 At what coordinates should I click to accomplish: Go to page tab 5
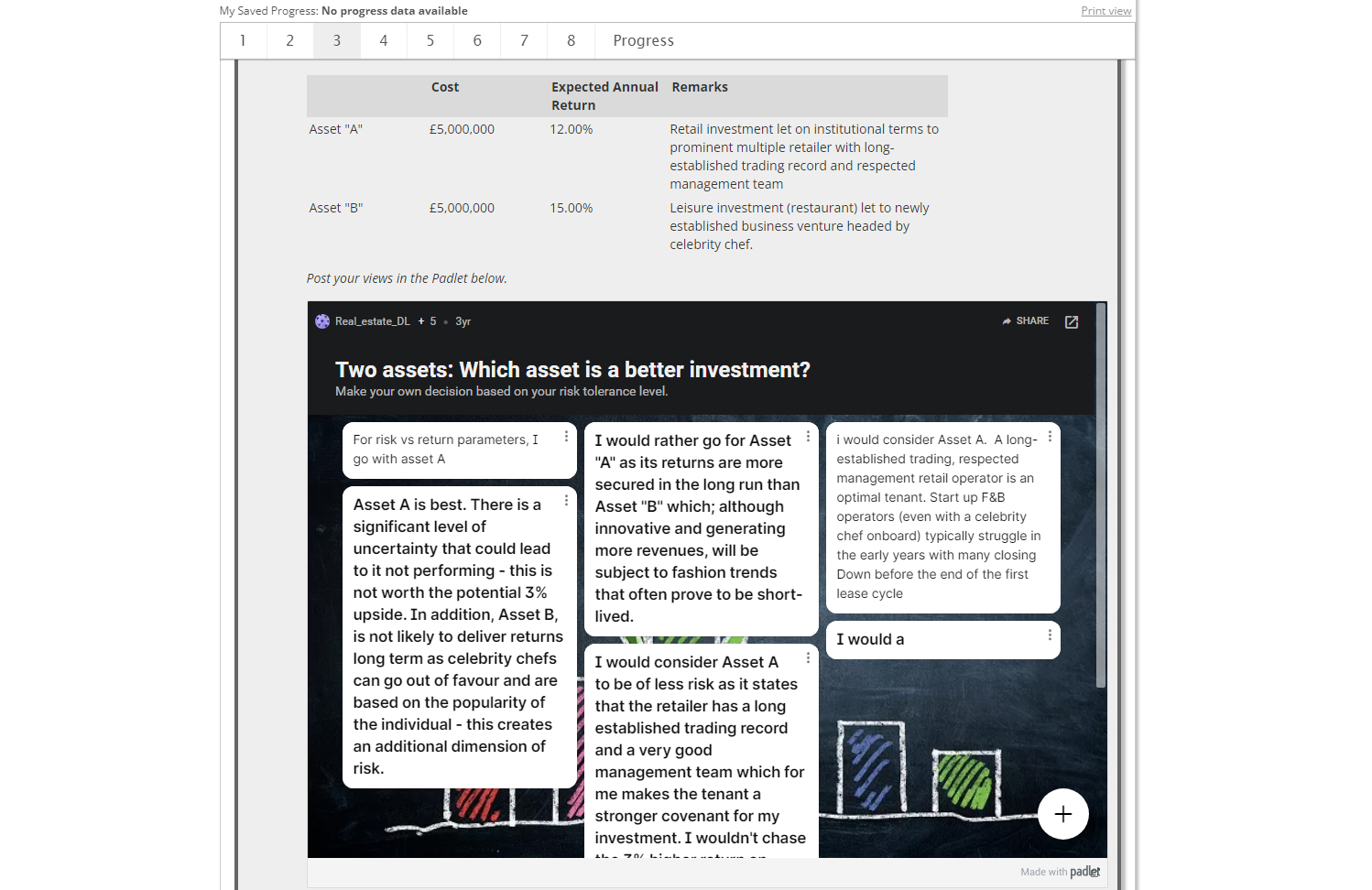[x=430, y=40]
